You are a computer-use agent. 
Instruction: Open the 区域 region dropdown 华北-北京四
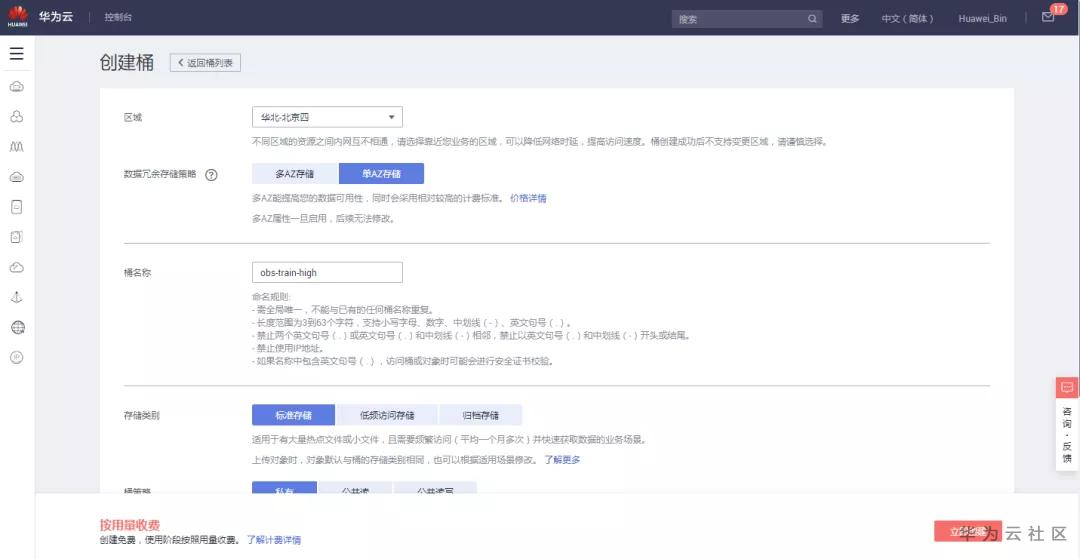327,117
